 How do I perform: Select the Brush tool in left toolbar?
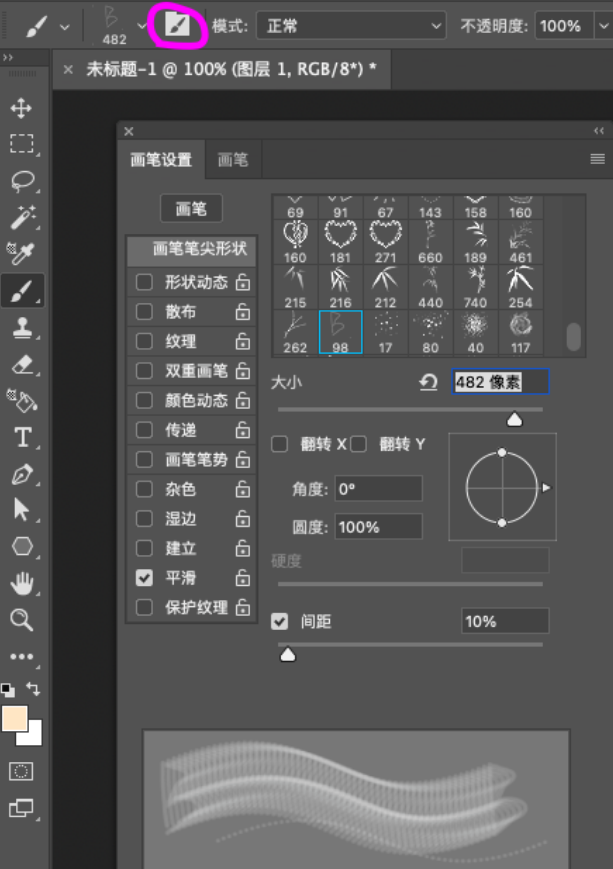(x=22, y=290)
